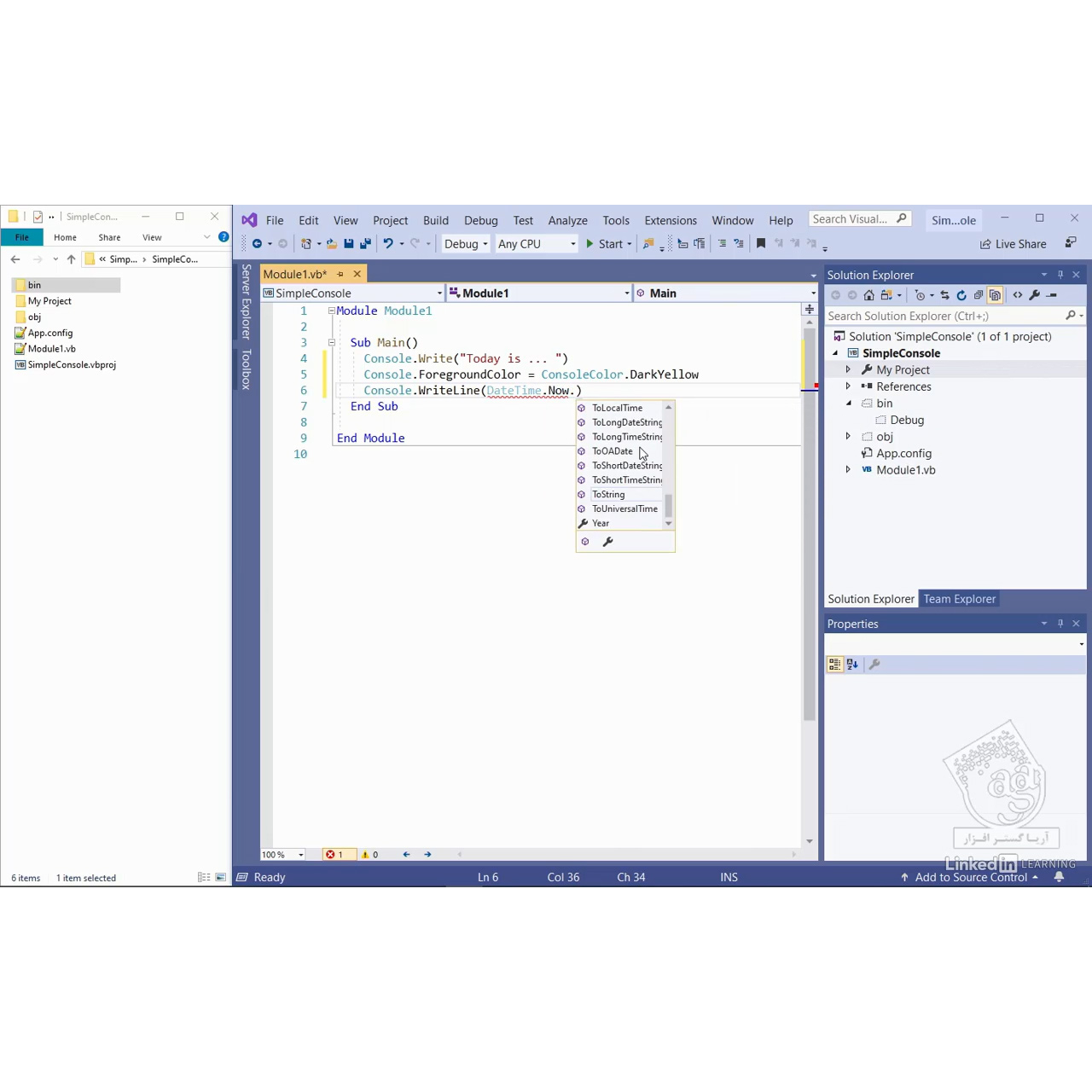1092x1092 pixels.
Task: Toggle the Show All Files button
Action: pos(995,295)
